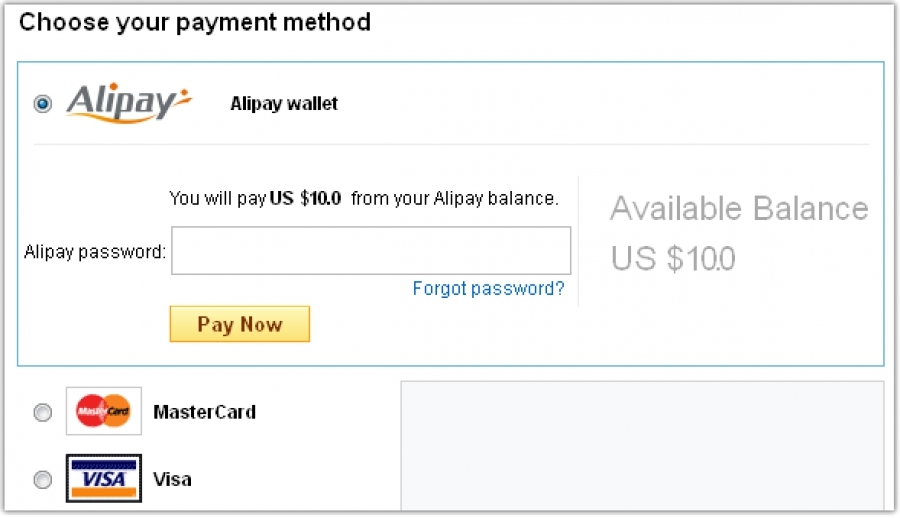Viewport: 900px width, 518px height.
Task: Click the MasterCard logo icon
Action: click(104, 411)
